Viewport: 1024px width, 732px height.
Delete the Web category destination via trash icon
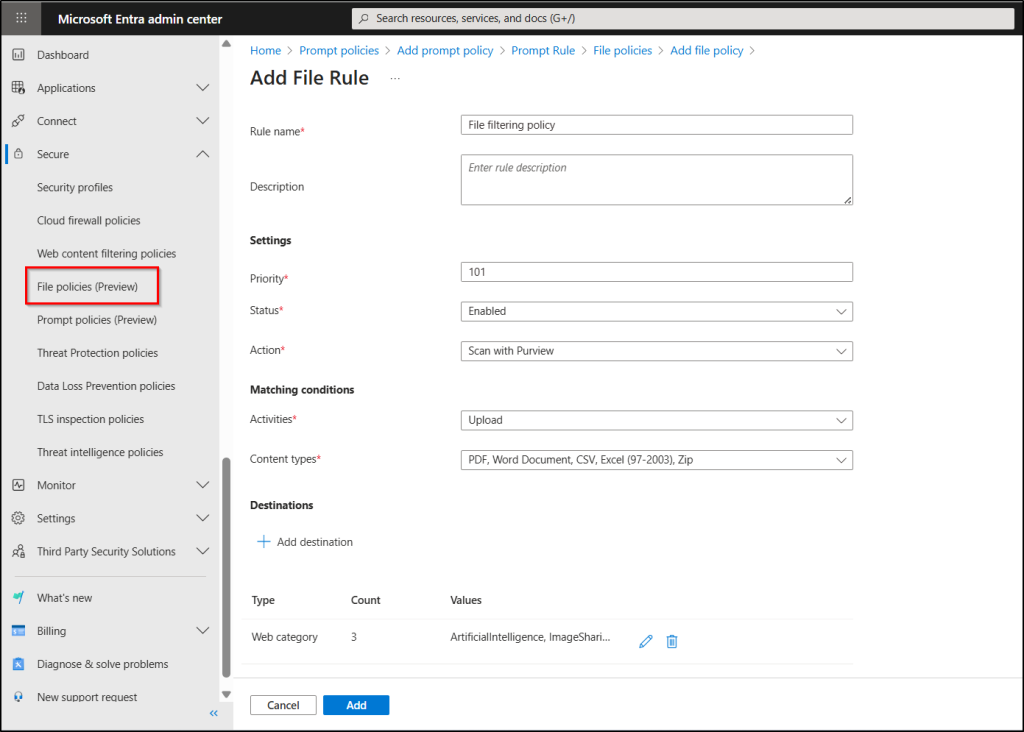pos(672,641)
